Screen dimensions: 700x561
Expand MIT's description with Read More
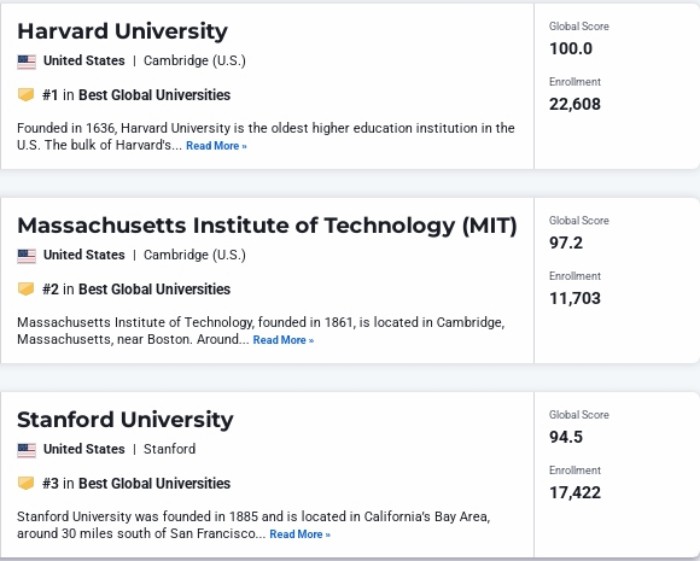283,340
